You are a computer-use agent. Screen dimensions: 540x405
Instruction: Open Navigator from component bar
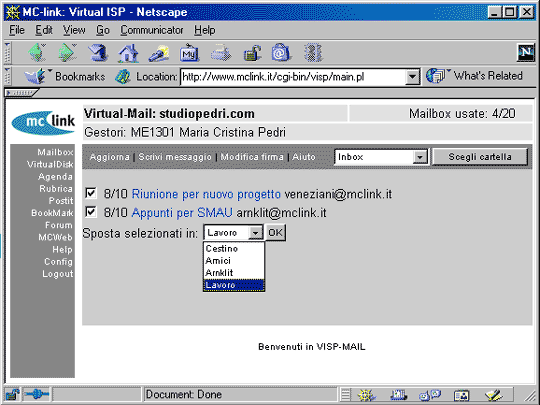click(366, 395)
